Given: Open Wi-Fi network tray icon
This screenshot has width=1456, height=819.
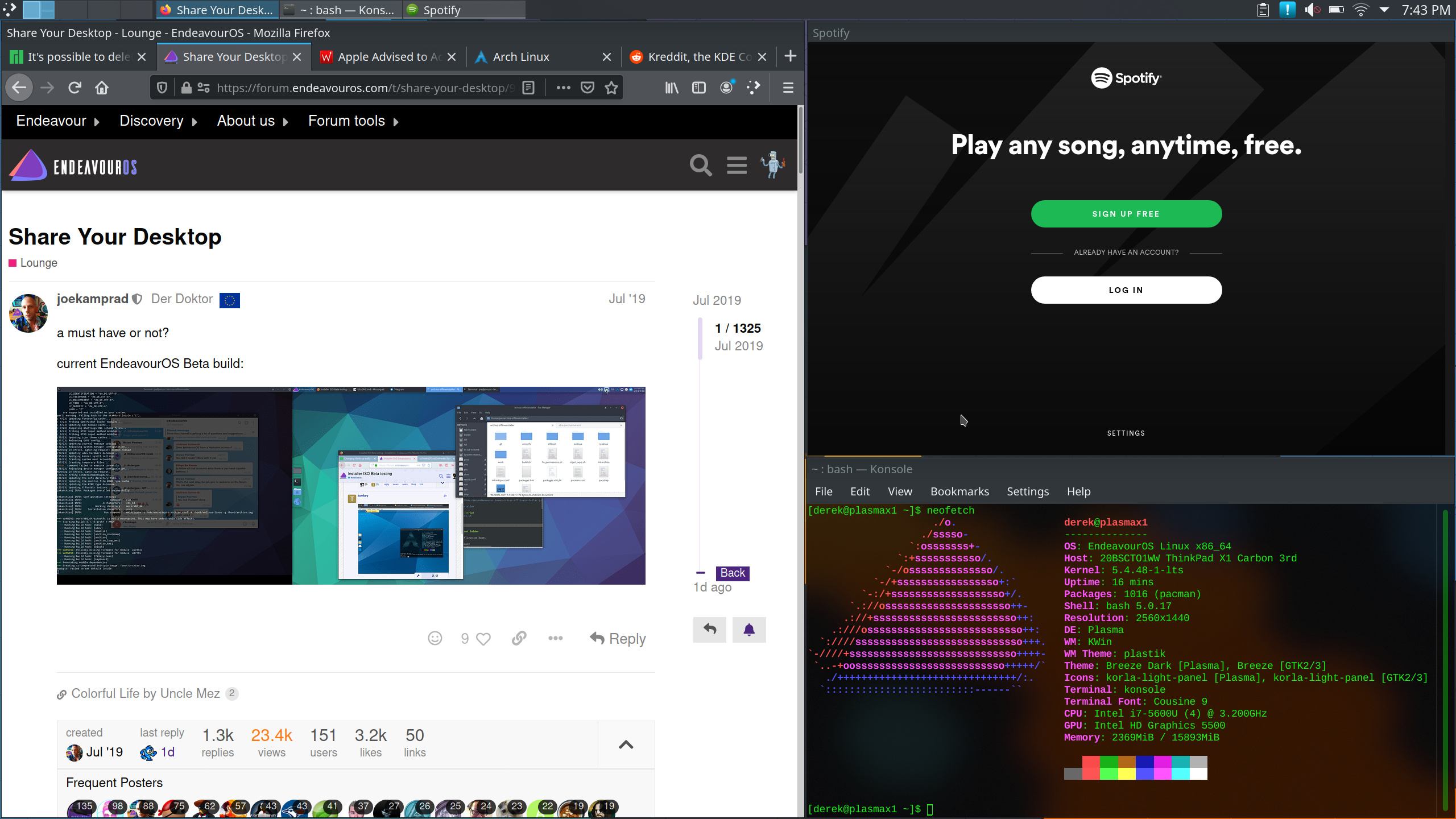Looking at the screenshot, I should click(1360, 10).
